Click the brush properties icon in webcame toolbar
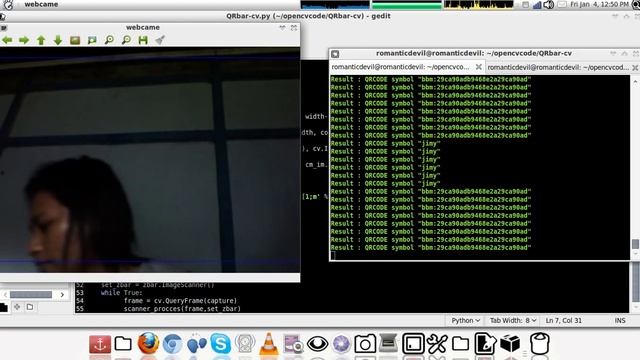The width and height of the screenshot is (640, 360). 160,40
